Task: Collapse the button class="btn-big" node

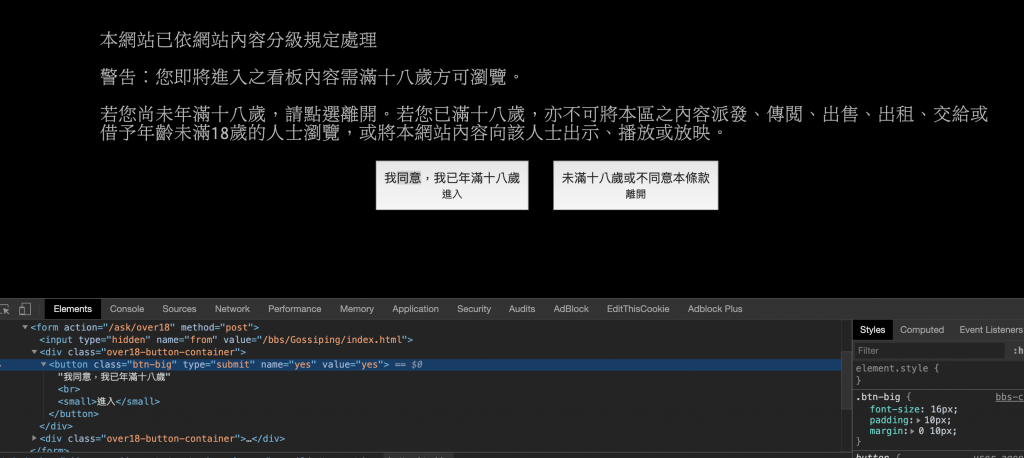Action: (44, 365)
